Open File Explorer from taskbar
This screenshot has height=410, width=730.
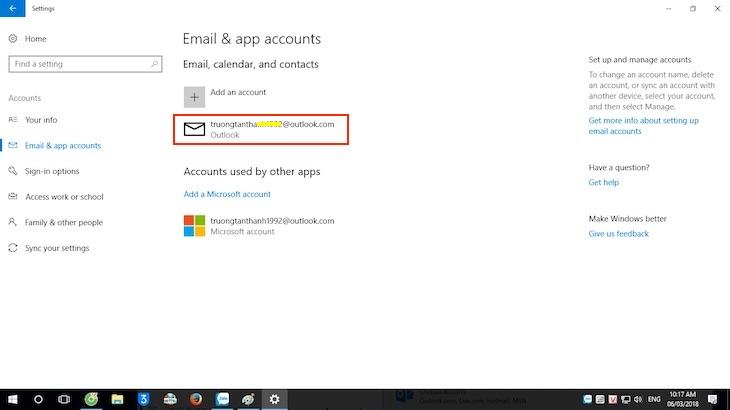(x=117, y=399)
